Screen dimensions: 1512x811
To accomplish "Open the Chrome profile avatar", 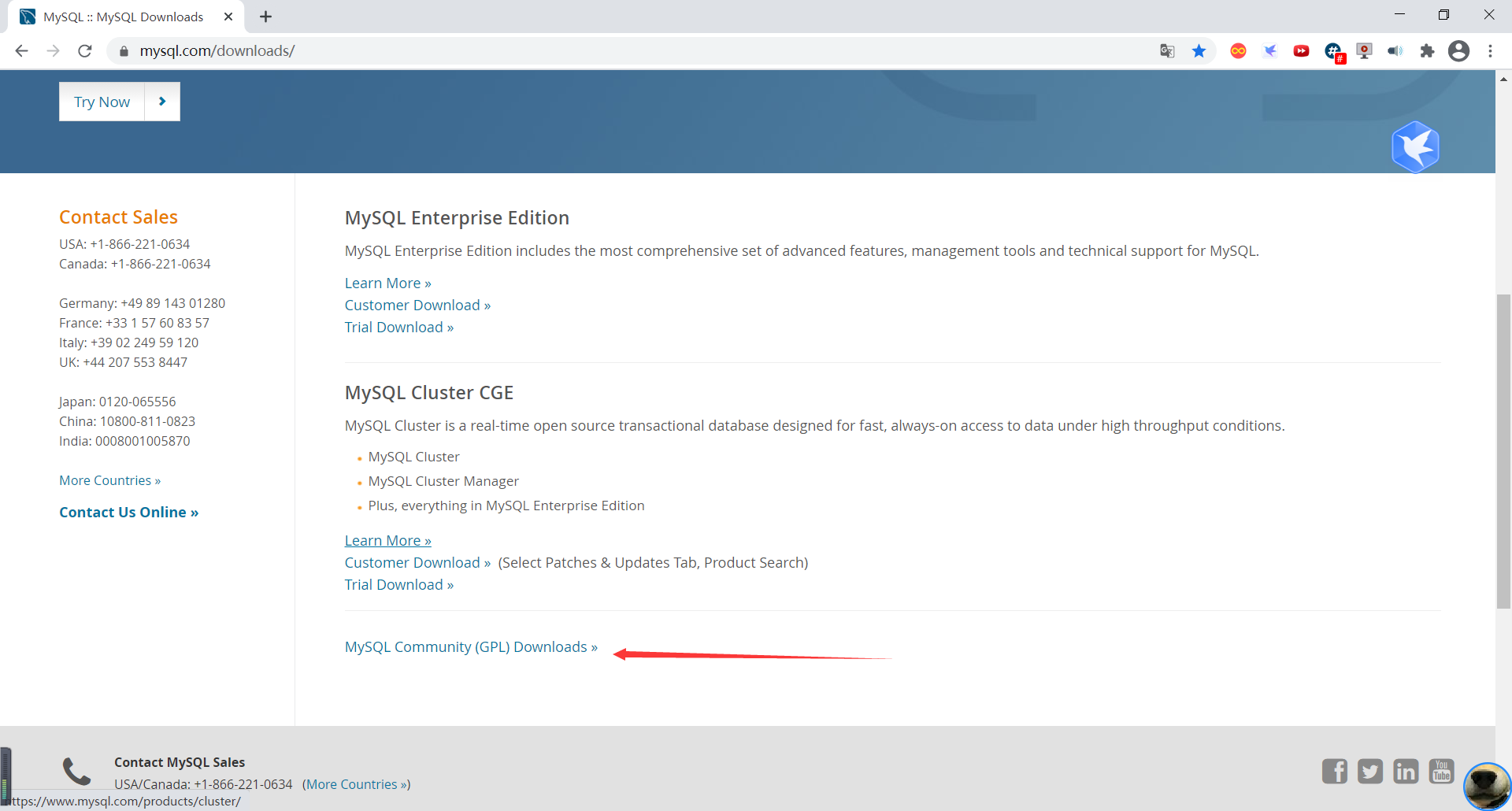I will [x=1458, y=51].
